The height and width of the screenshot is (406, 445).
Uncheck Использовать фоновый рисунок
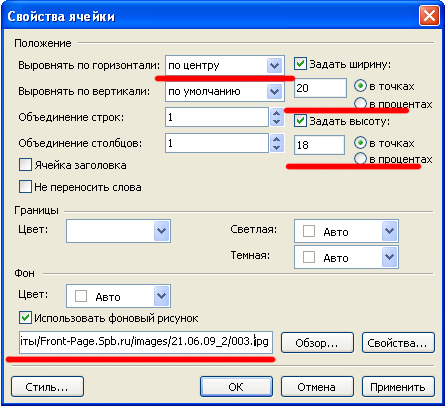click(25, 318)
